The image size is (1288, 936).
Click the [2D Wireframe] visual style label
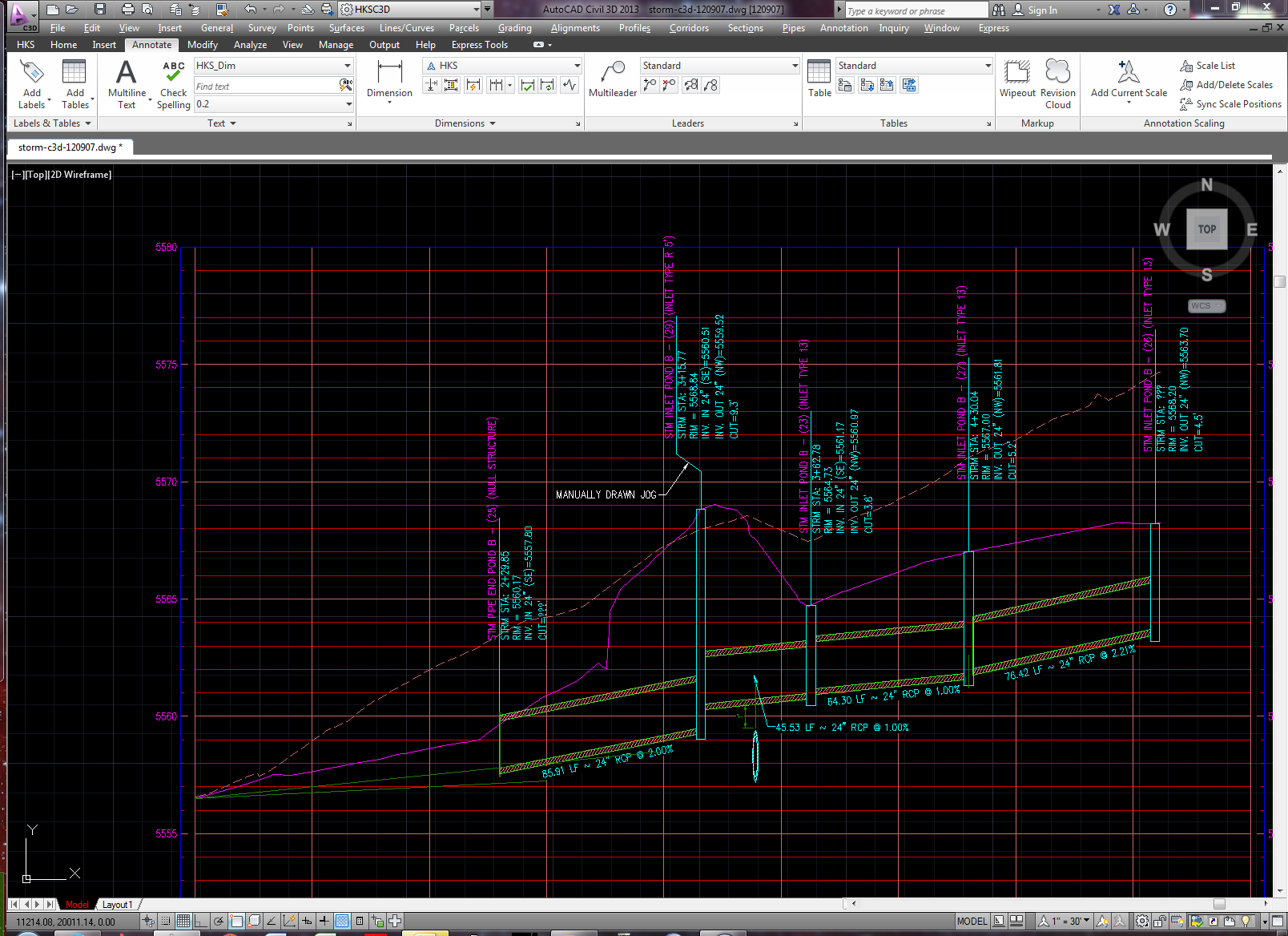click(x=80, y=175)
